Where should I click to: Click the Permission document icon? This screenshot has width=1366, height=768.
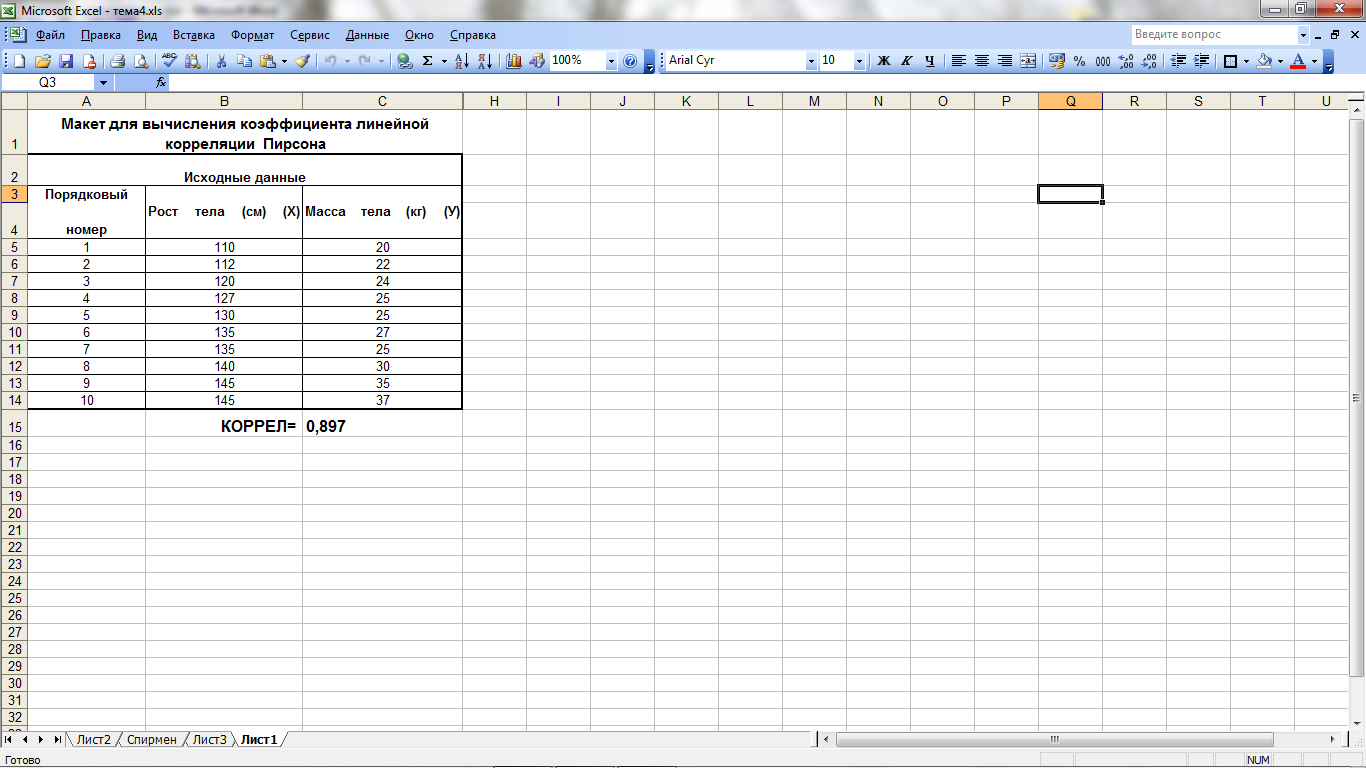coord(89,61)
